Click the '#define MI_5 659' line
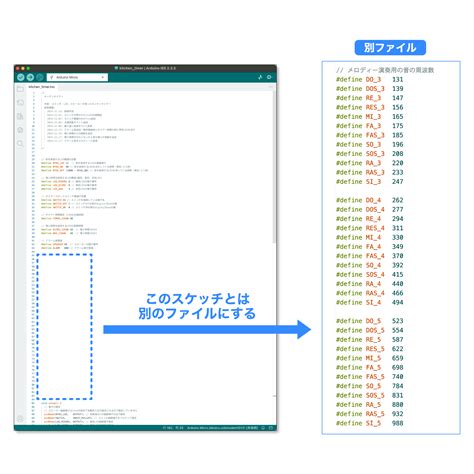The width and height of the screenshot is (474, 474). [369, 358]
